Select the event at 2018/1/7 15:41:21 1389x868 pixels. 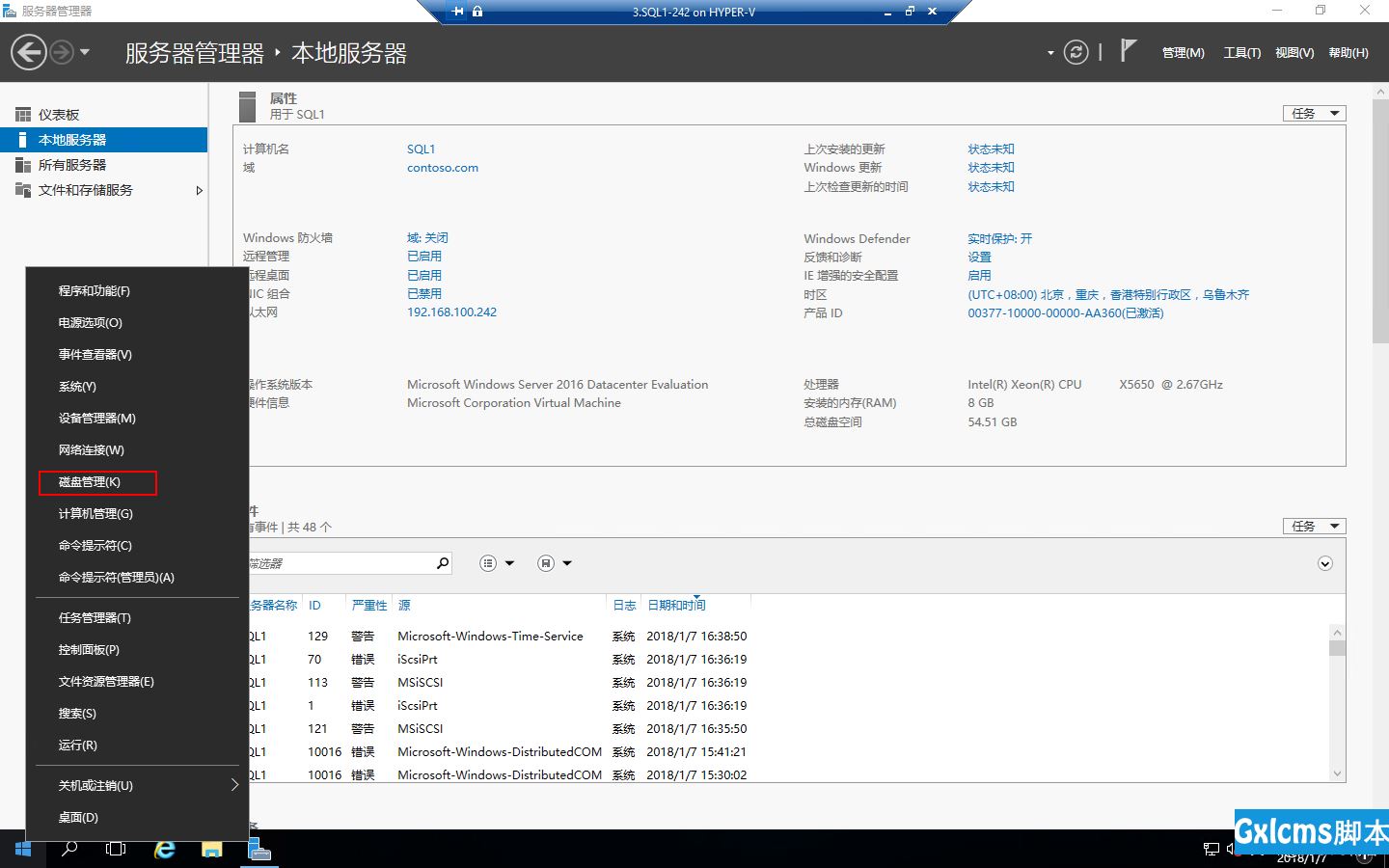pyautogui.click(x=787, y=752)
